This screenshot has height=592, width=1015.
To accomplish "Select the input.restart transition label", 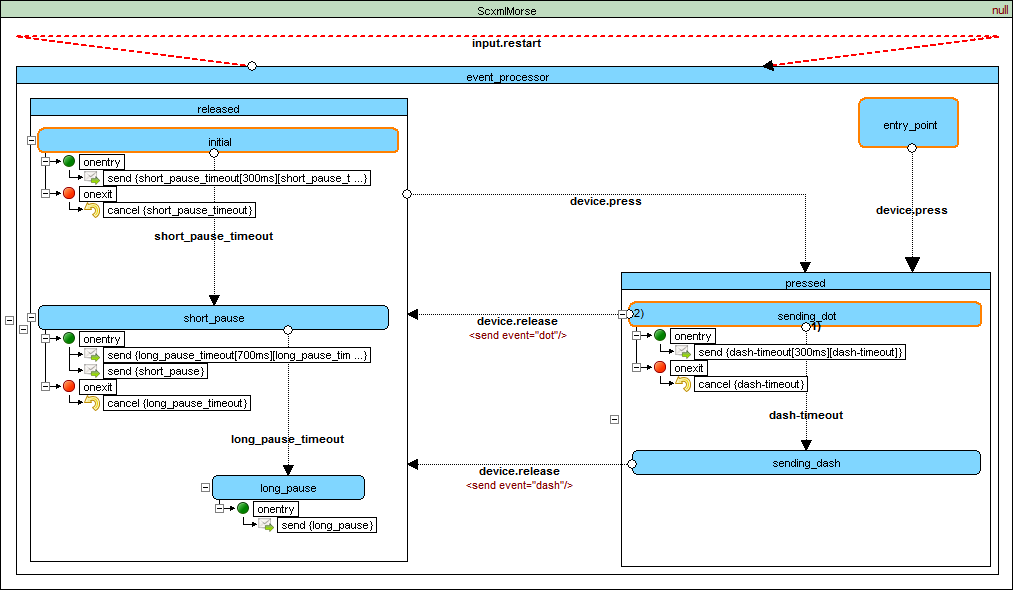I will tap(507, 44).
